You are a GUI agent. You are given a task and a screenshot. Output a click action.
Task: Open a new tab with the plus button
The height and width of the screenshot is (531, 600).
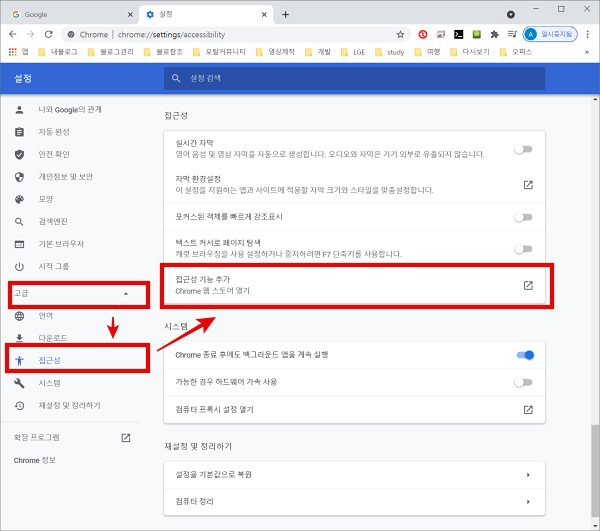(285, 15)
